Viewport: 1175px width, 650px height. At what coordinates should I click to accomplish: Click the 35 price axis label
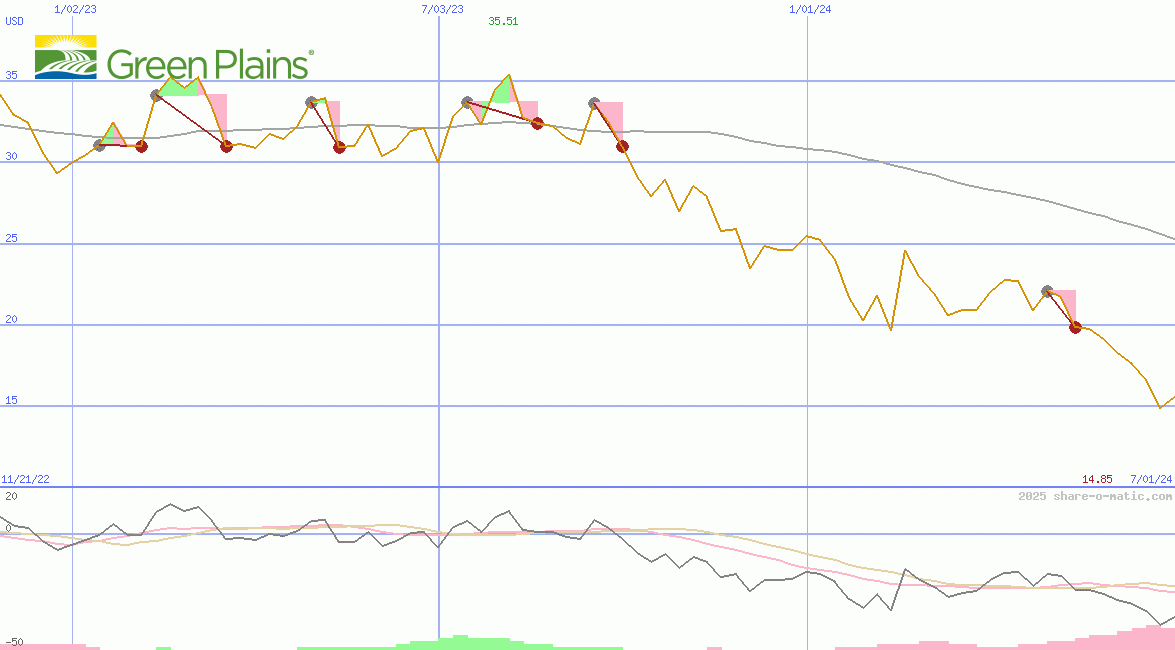(11, 75)
